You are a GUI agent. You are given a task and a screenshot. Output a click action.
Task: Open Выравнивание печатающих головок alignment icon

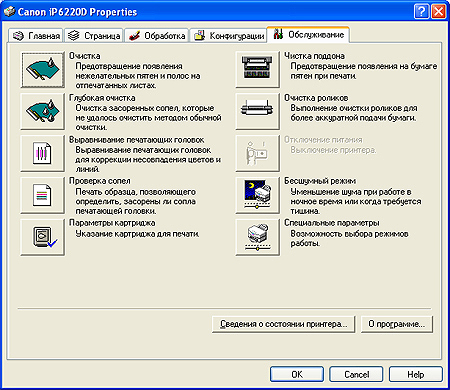tap(43, 153)
